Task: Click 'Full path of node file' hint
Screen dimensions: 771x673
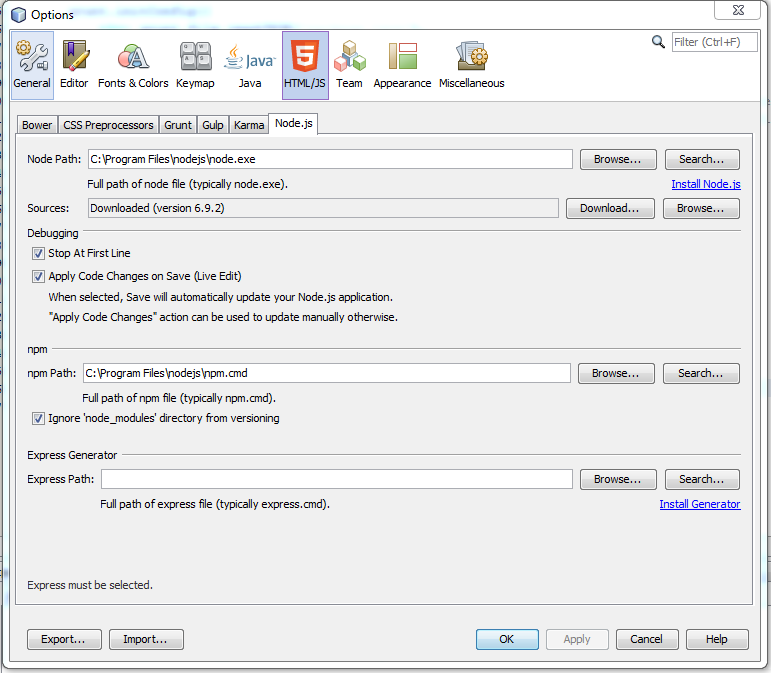Action: coord(187,184)
